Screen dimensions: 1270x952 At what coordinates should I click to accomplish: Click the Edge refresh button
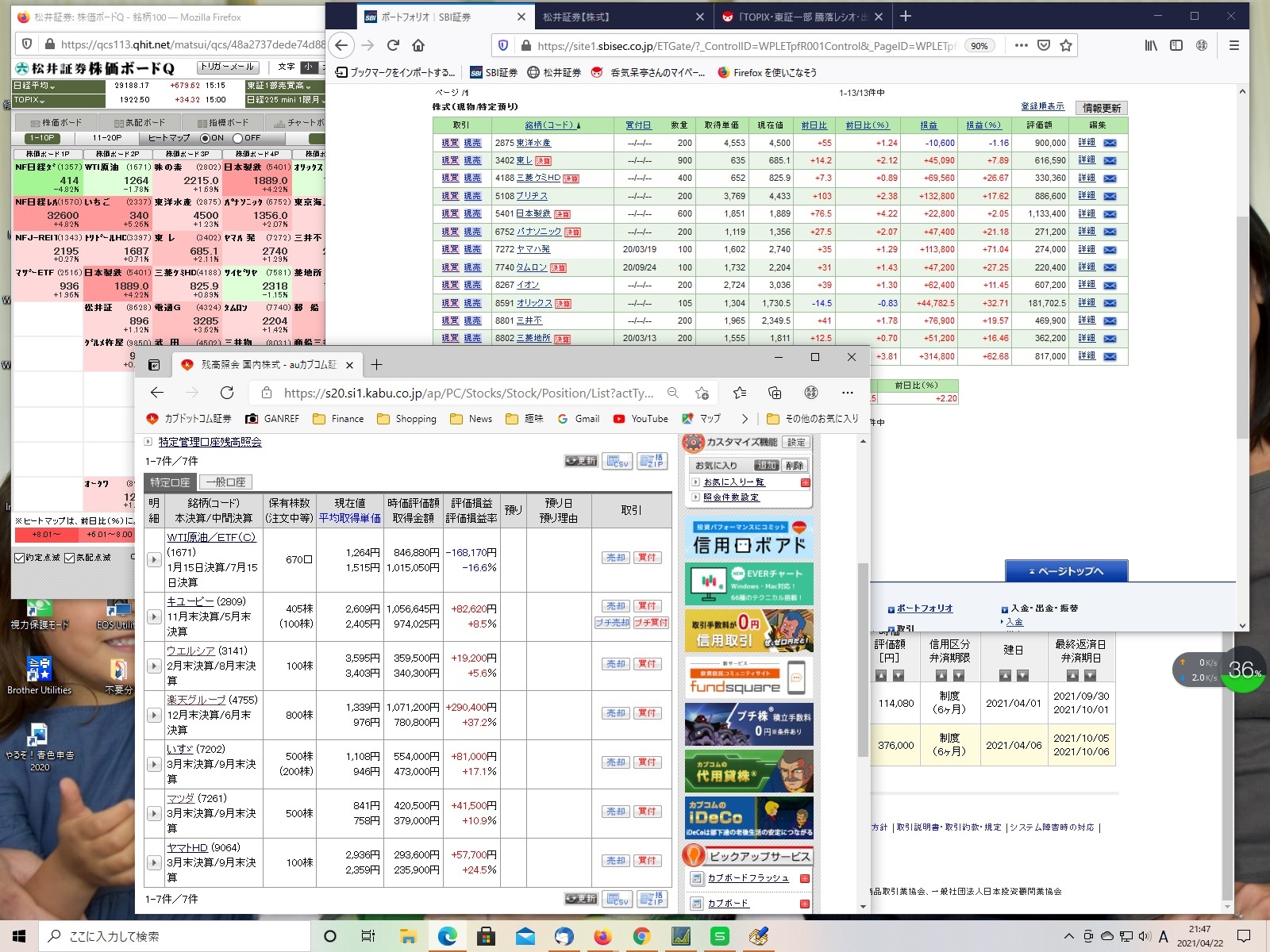(x=227, y=393)
